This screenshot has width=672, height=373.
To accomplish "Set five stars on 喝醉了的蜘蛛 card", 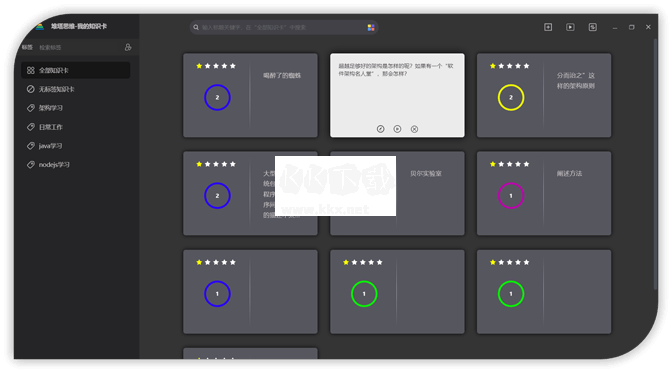I will click(233, 66).
